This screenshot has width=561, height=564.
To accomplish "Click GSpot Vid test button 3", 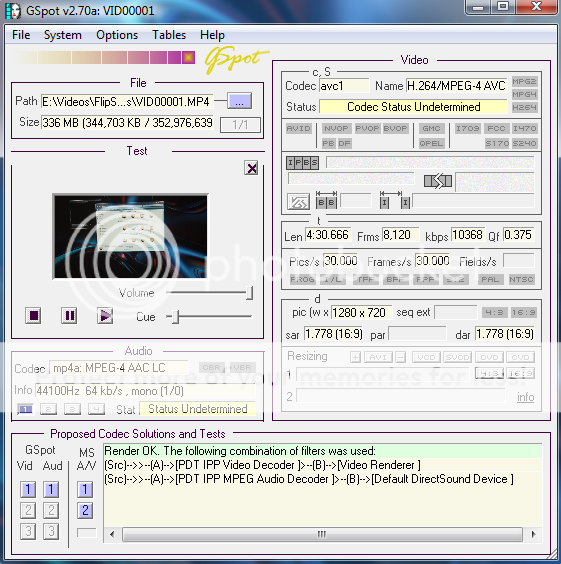I will tap(28, 531).
